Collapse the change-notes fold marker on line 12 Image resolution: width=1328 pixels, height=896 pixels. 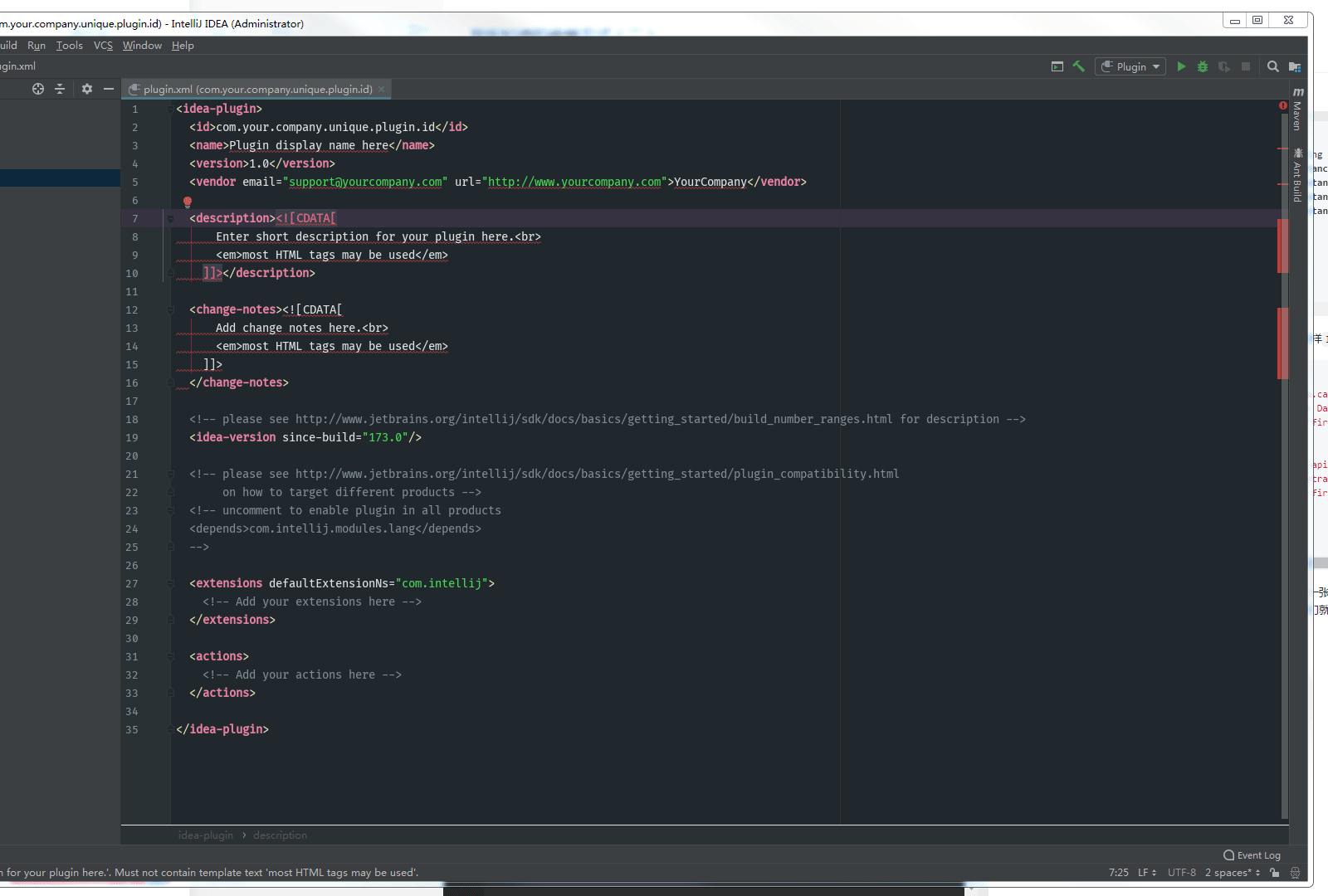click(x=170, y=309)
